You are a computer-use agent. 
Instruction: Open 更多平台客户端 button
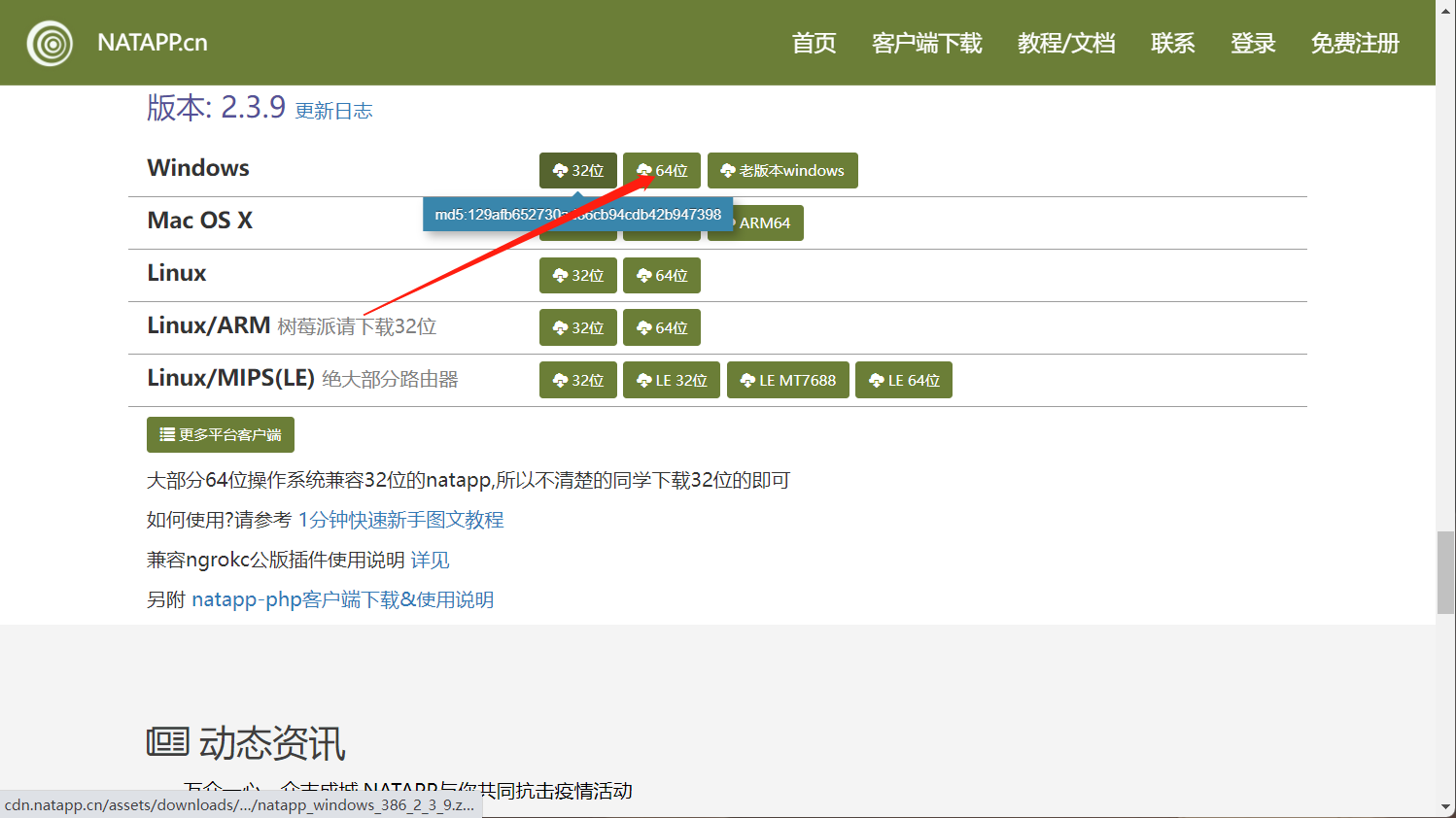(x=221, y=434)
